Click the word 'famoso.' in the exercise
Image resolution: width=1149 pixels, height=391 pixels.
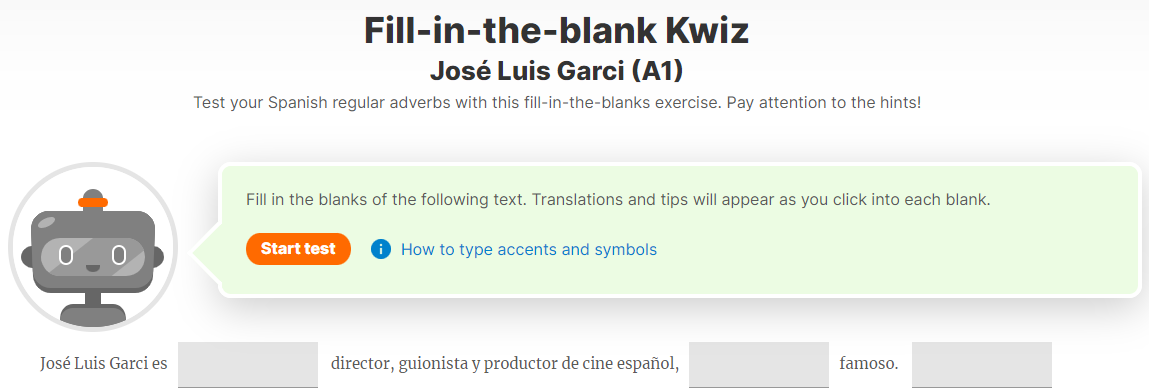click(x=868, y=363)
